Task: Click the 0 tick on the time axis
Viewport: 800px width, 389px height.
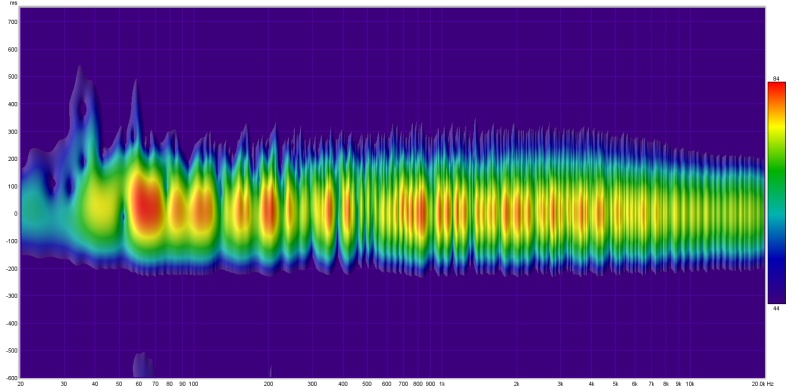Action: pos(15,214)
